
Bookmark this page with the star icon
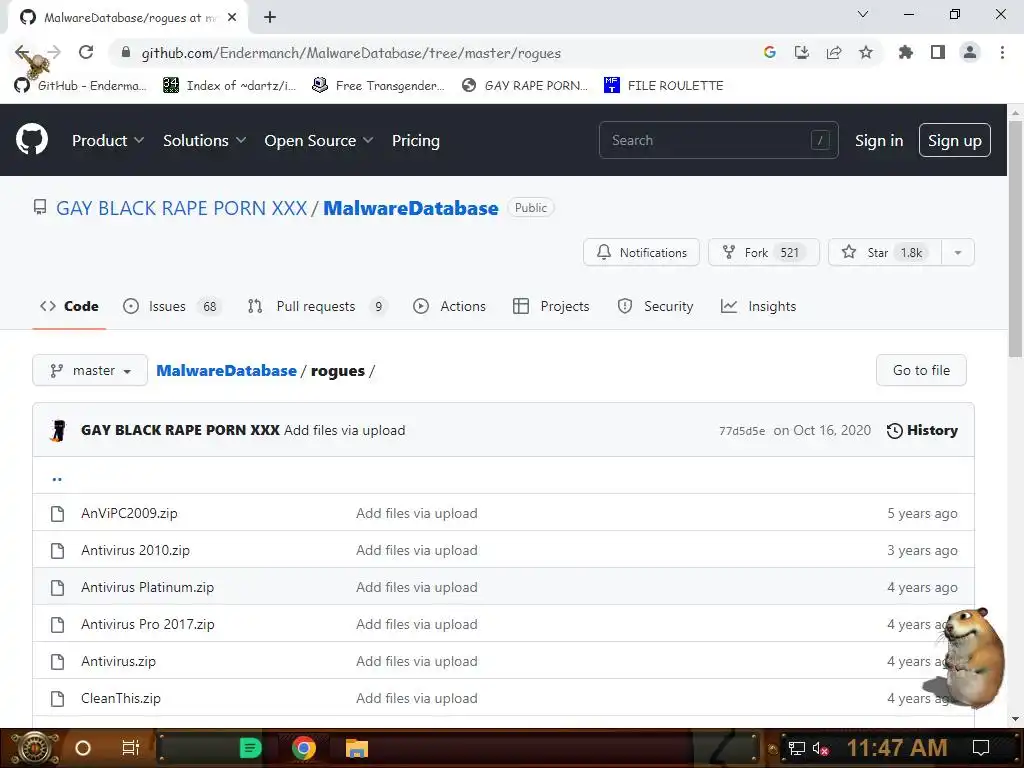click(866, 52)
